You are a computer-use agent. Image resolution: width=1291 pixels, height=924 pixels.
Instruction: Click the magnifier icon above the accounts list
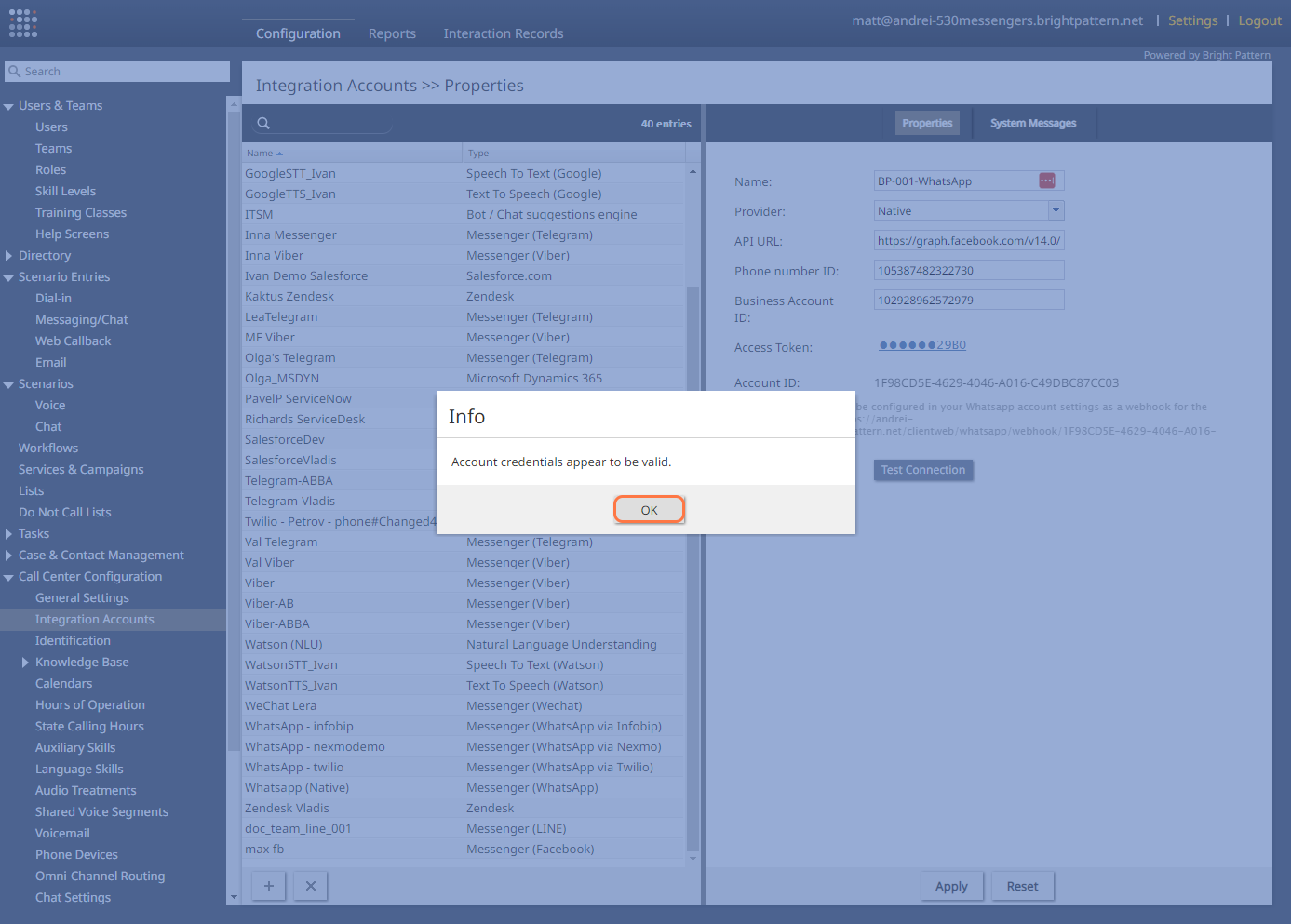coord(263,123)
